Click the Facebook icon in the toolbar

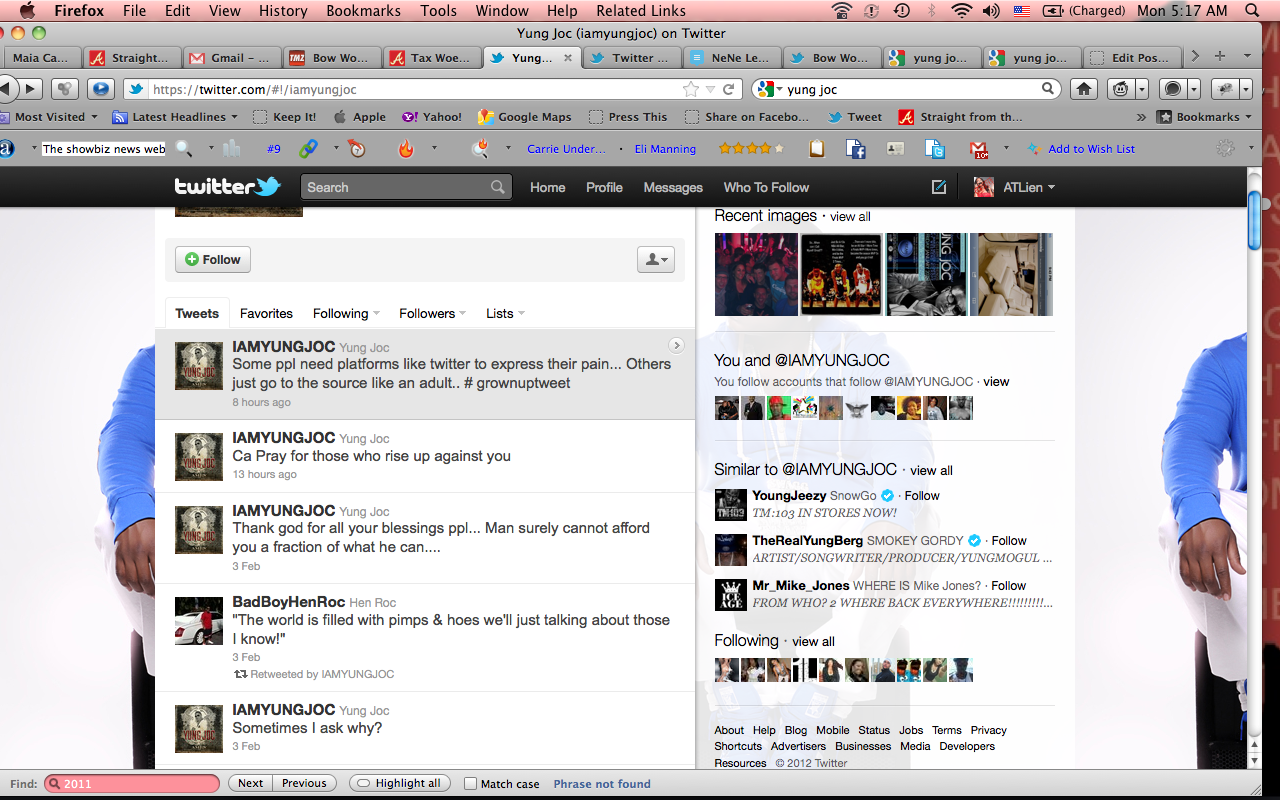click(856, 149)
